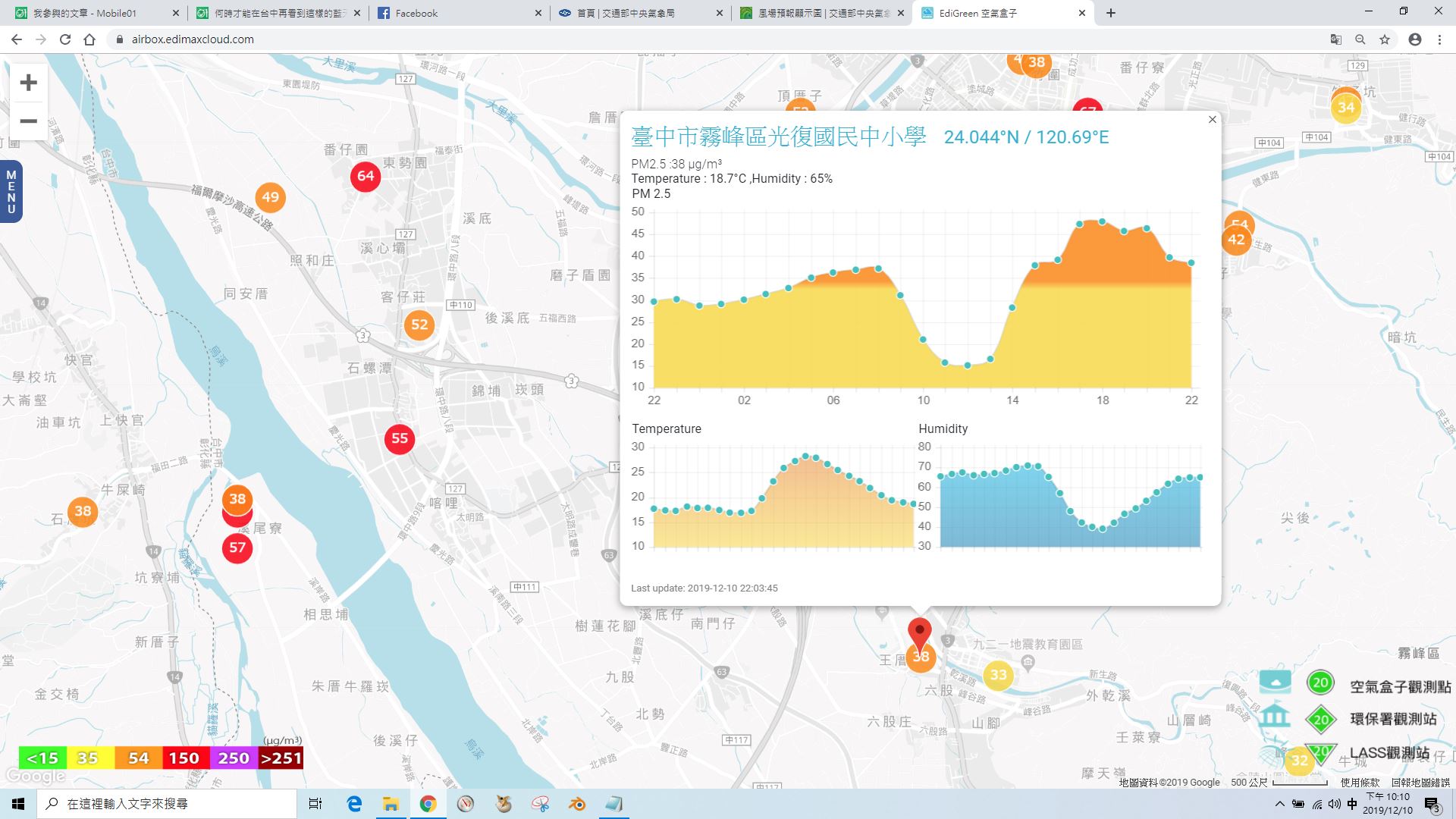Open Google Translate page option
This screenshot has height=819, width=1456.
1336,39
